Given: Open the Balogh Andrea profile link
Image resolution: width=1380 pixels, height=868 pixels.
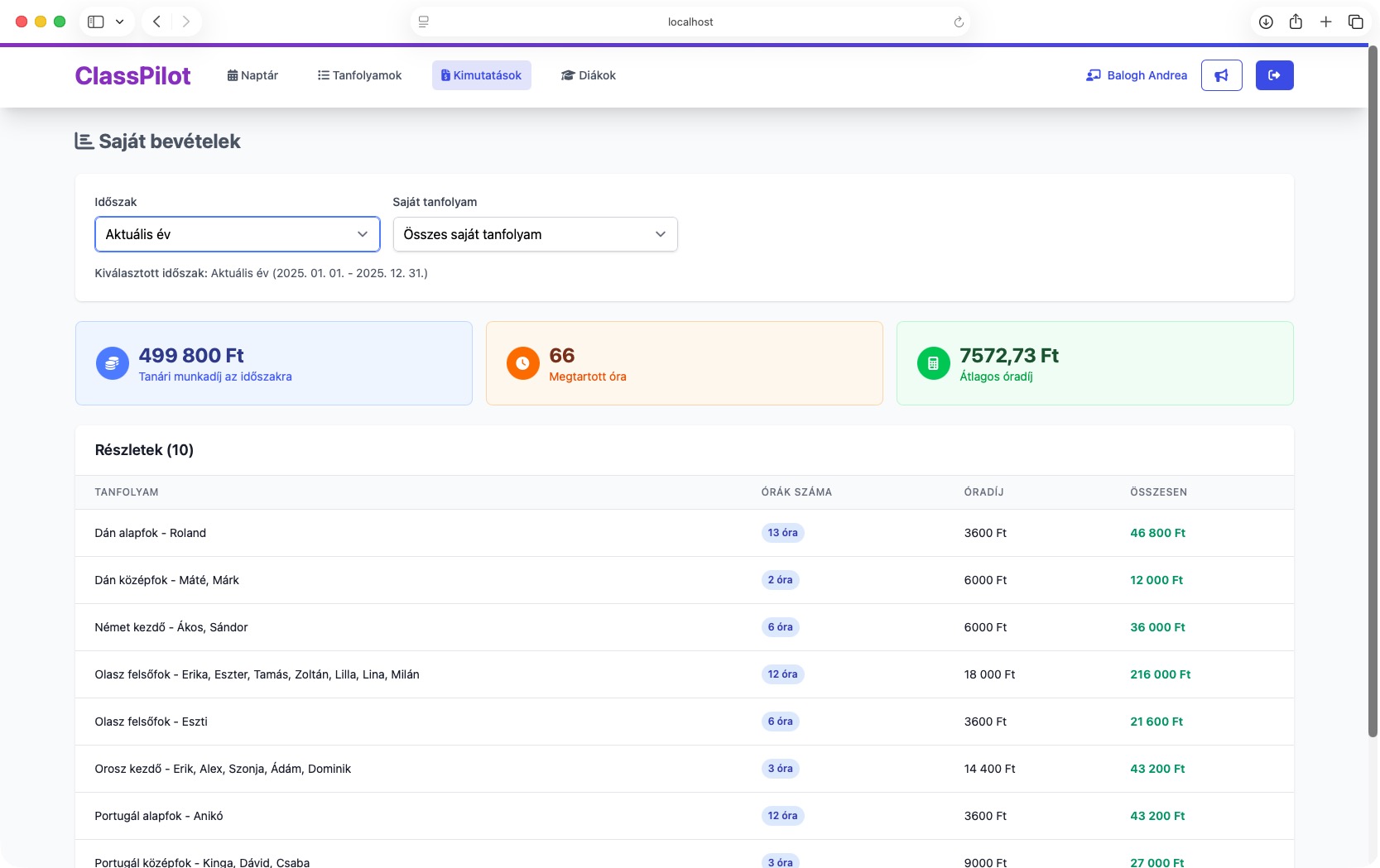Looking at the screenshot, I should (x=1137, y=75).
